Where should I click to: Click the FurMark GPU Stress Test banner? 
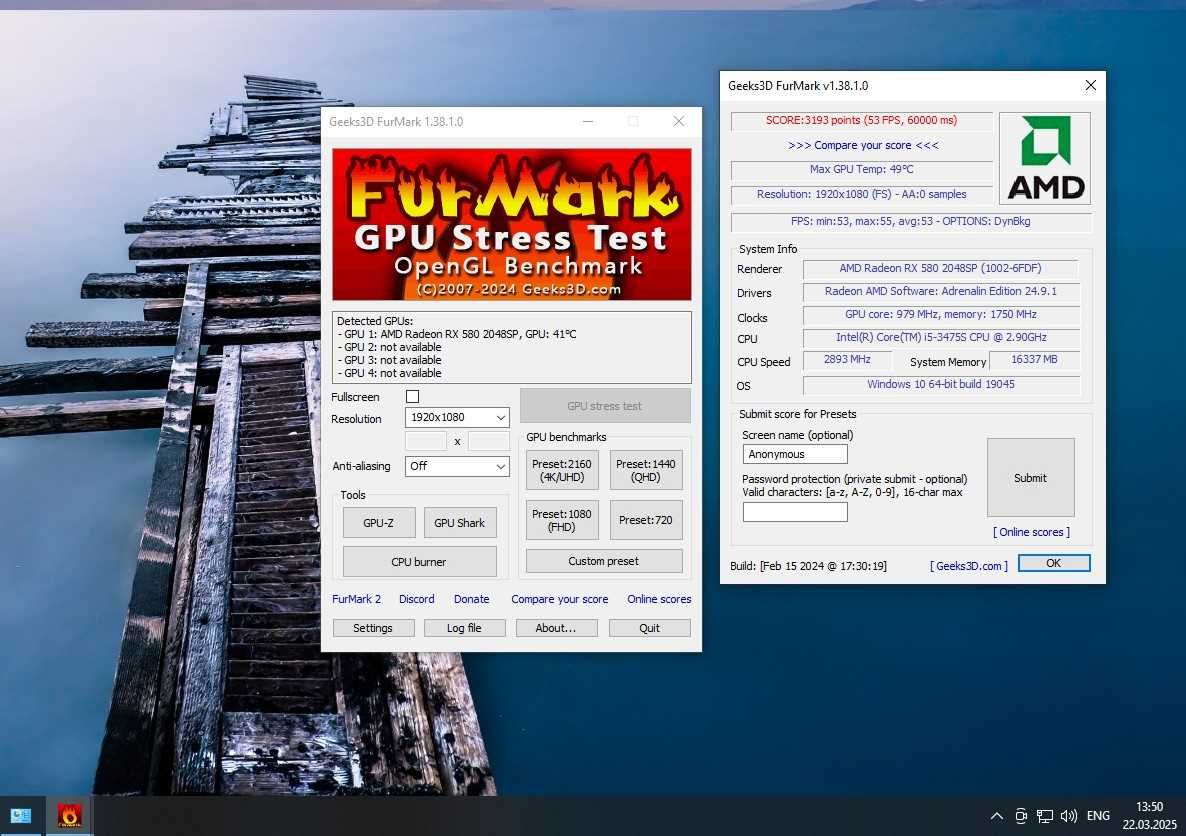511,224
